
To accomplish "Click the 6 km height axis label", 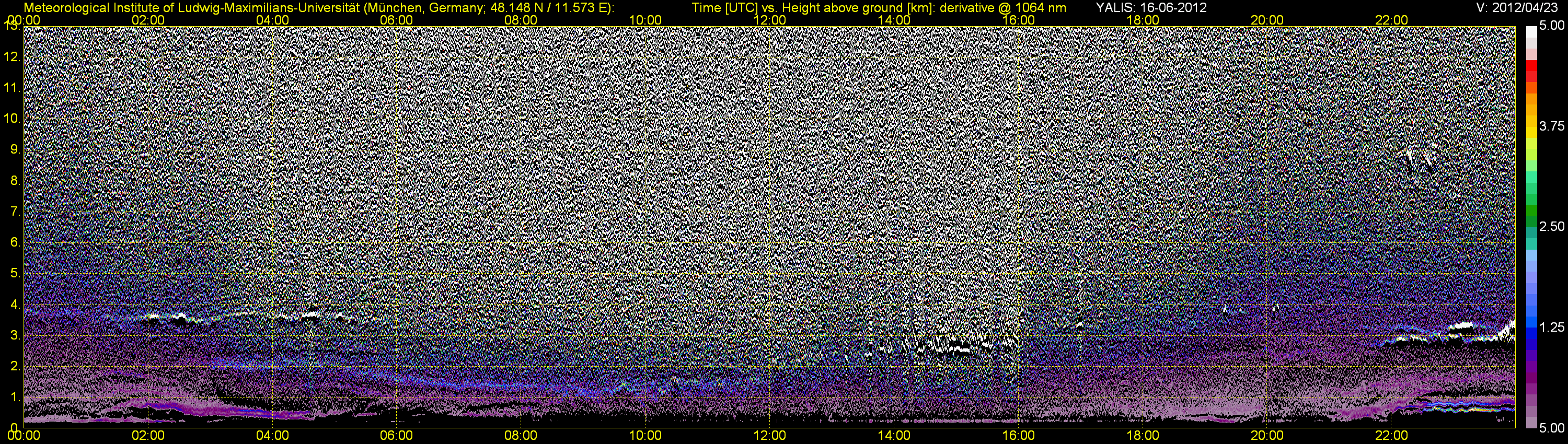I will coord(15,243).
